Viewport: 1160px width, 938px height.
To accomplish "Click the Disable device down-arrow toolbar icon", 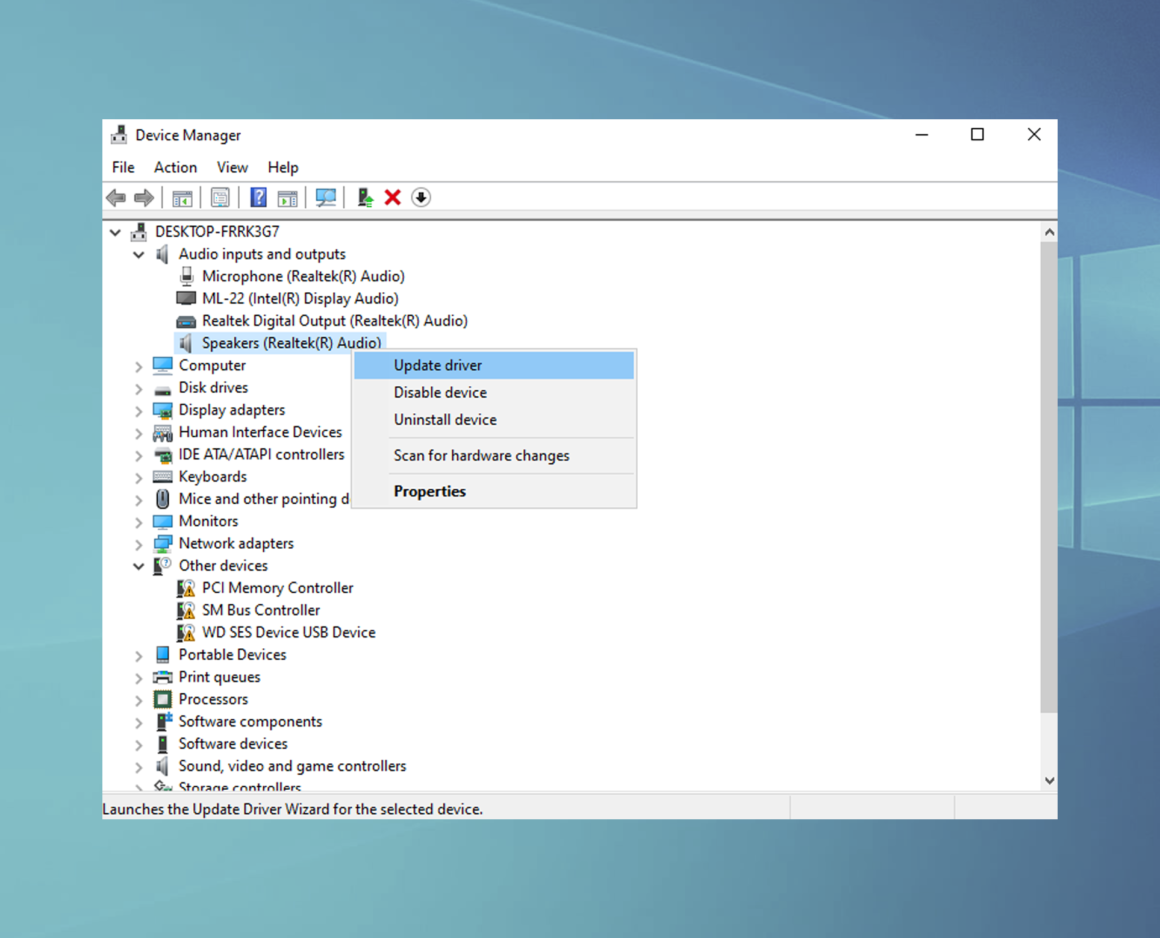I will point(421,197).
